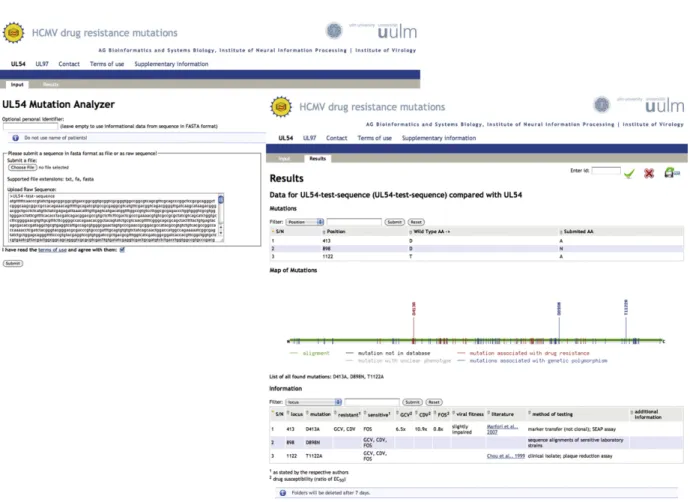Open the locus filter dropdown in Information

[314, 402]
